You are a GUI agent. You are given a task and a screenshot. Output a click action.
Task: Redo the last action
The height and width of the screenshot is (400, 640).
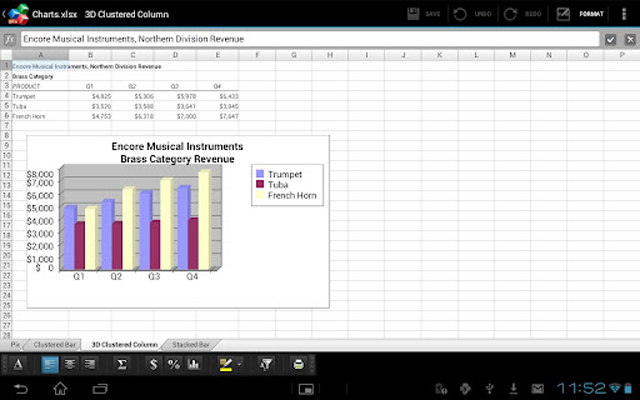tap(522, 14)
